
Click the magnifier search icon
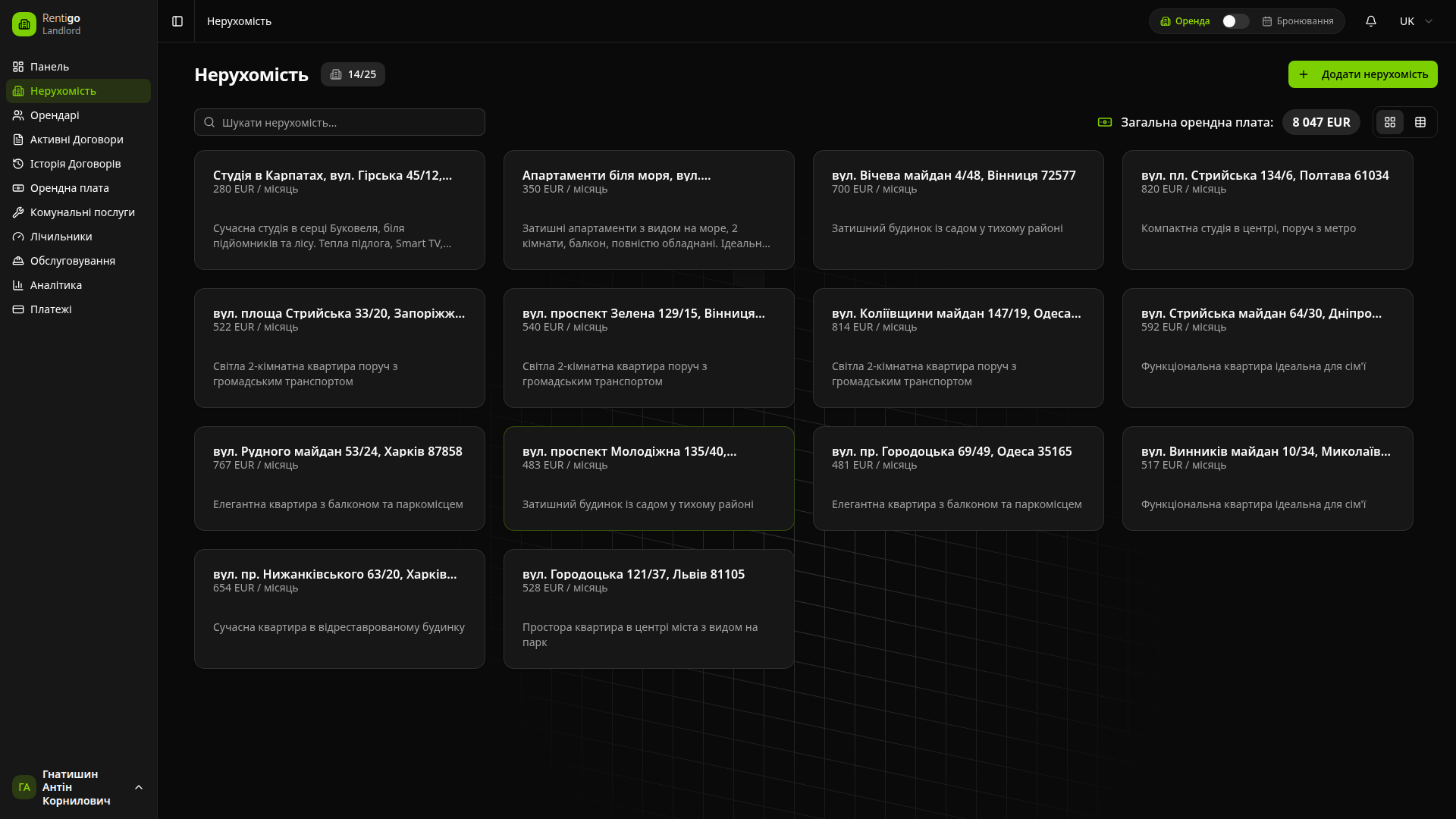209,122
